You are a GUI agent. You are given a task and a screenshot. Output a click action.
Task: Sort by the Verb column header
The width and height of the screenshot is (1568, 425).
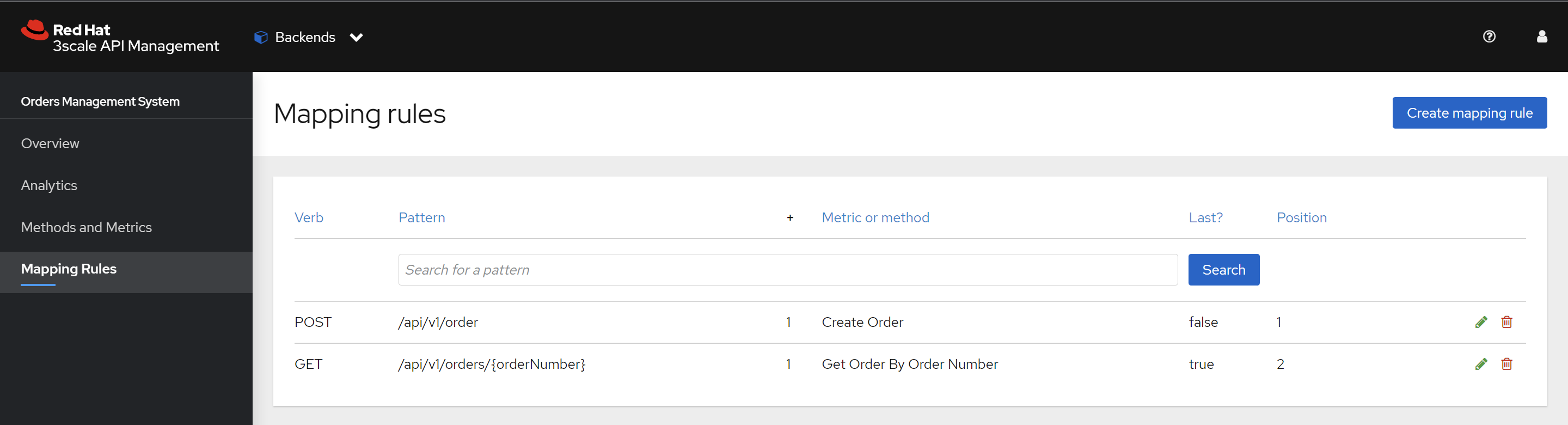tap(309, 218)
